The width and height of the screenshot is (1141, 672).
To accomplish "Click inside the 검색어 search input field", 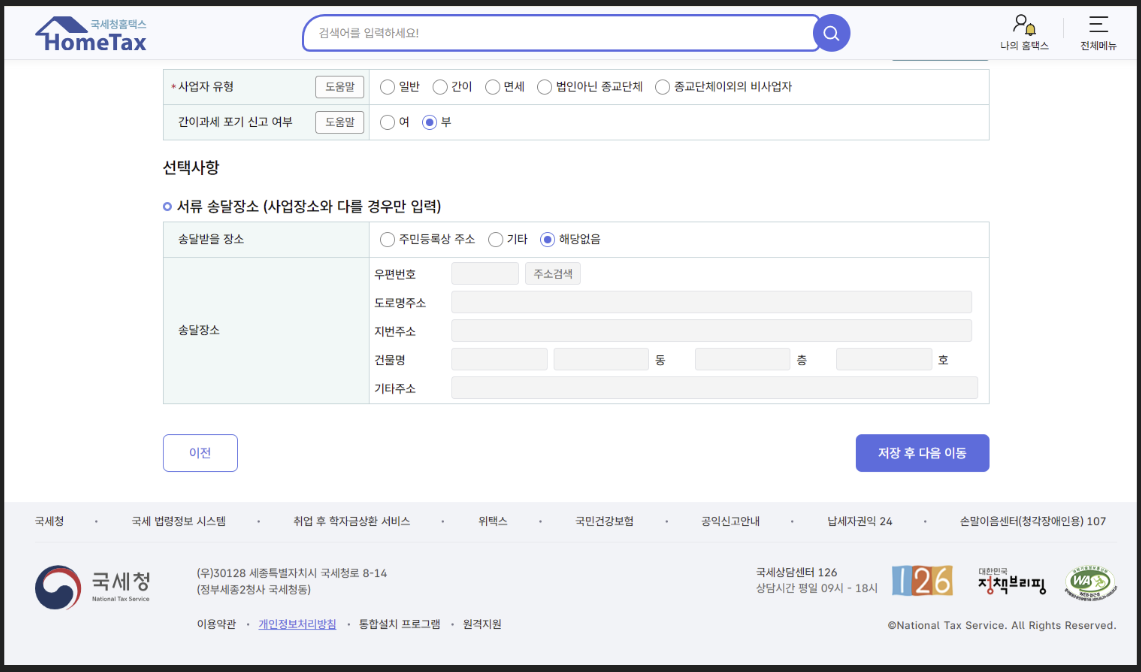I will [560, 33].
